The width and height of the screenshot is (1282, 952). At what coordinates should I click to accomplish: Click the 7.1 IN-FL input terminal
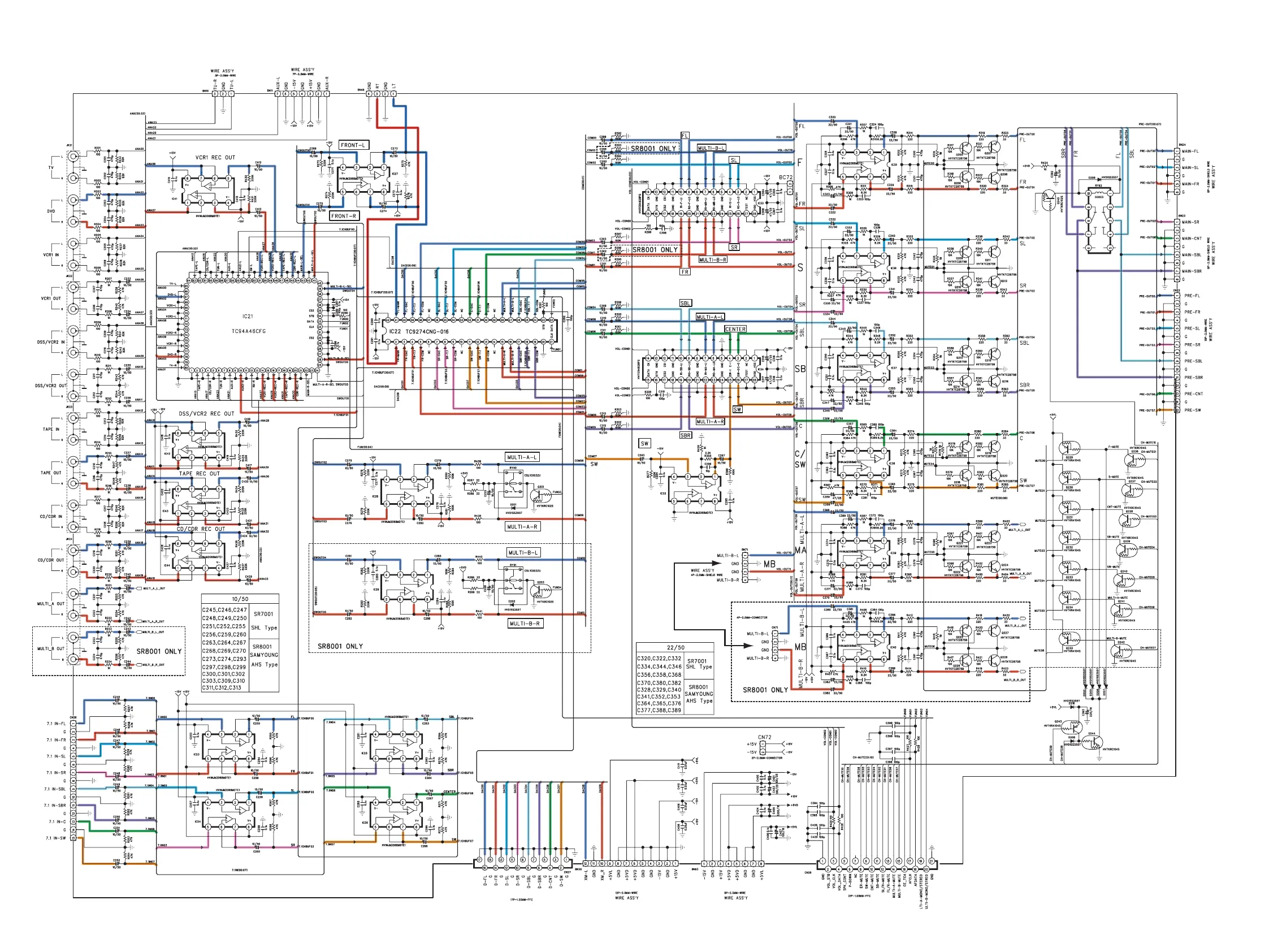73,723
